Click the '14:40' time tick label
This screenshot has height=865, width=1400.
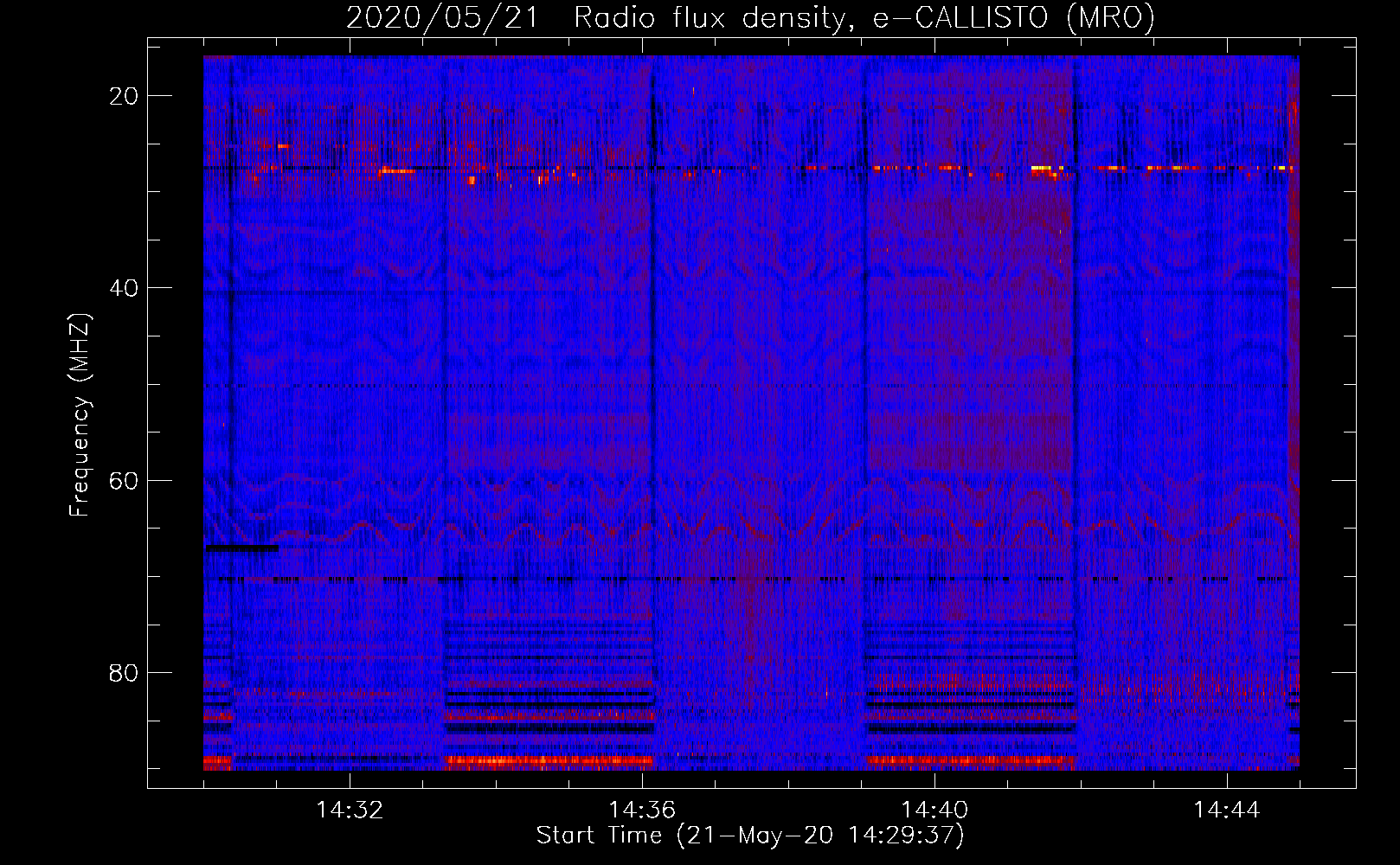[x=934, y=811]
